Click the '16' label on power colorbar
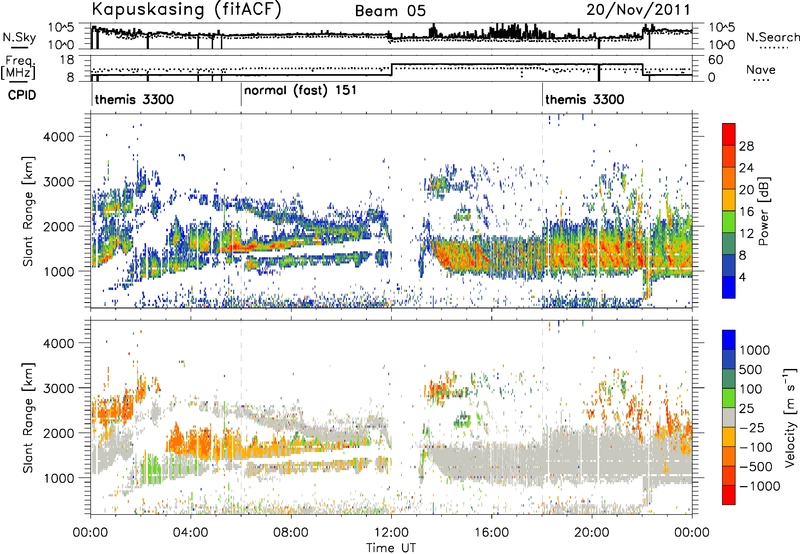This screenshot has height=554, width=800. point(746,212)
